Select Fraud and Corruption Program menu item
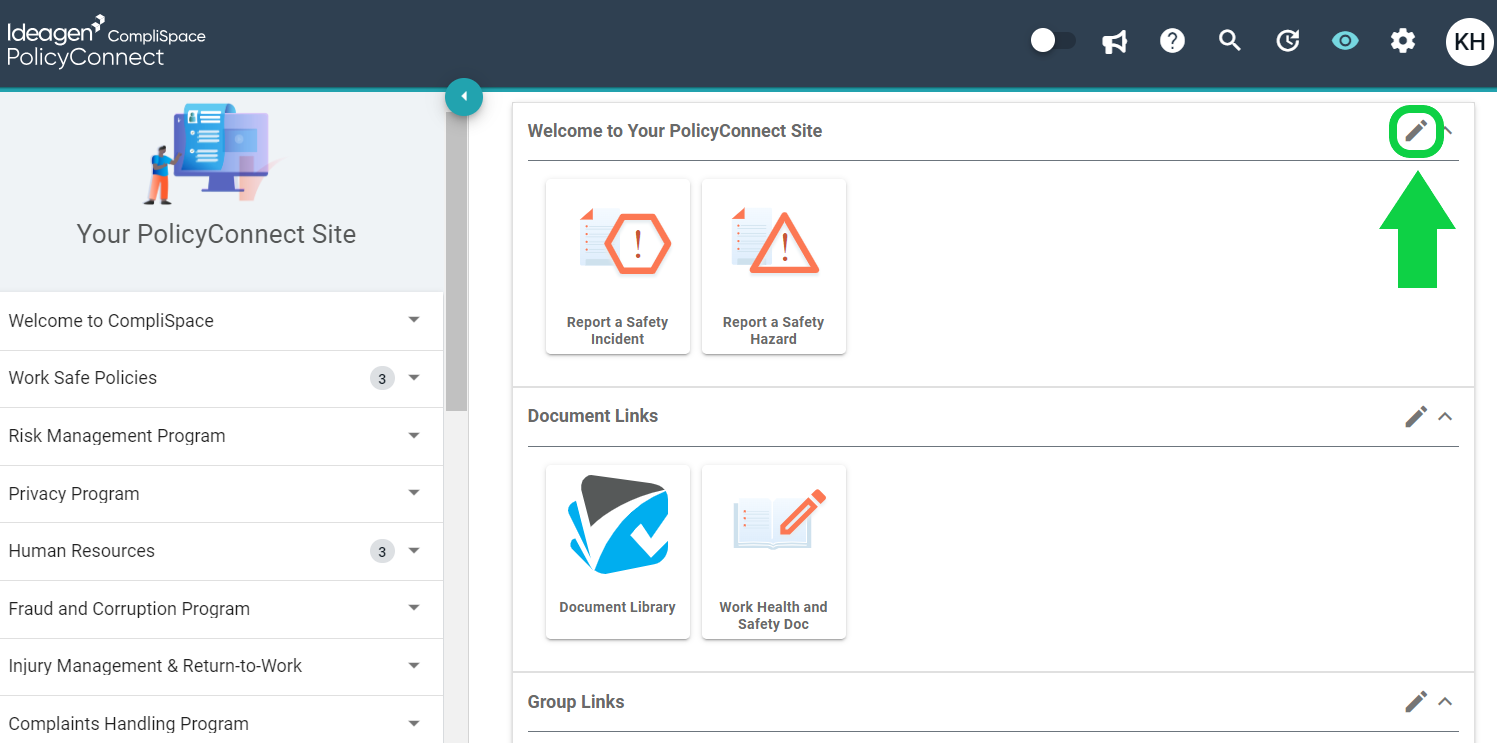This screenshot has height=743, width=1497. tap(221, 609)
